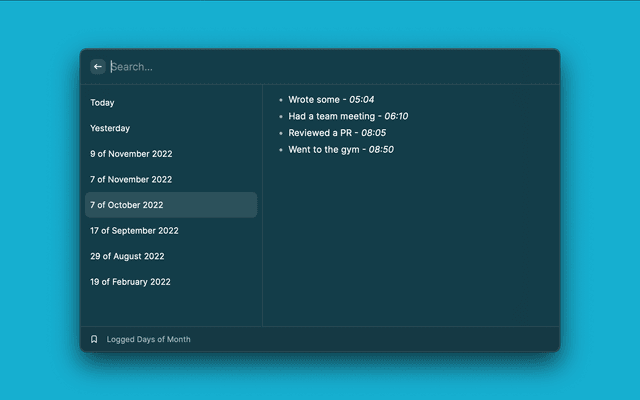Click the 08:05 timestamp

pyautogui.click(x=374, y=133)
